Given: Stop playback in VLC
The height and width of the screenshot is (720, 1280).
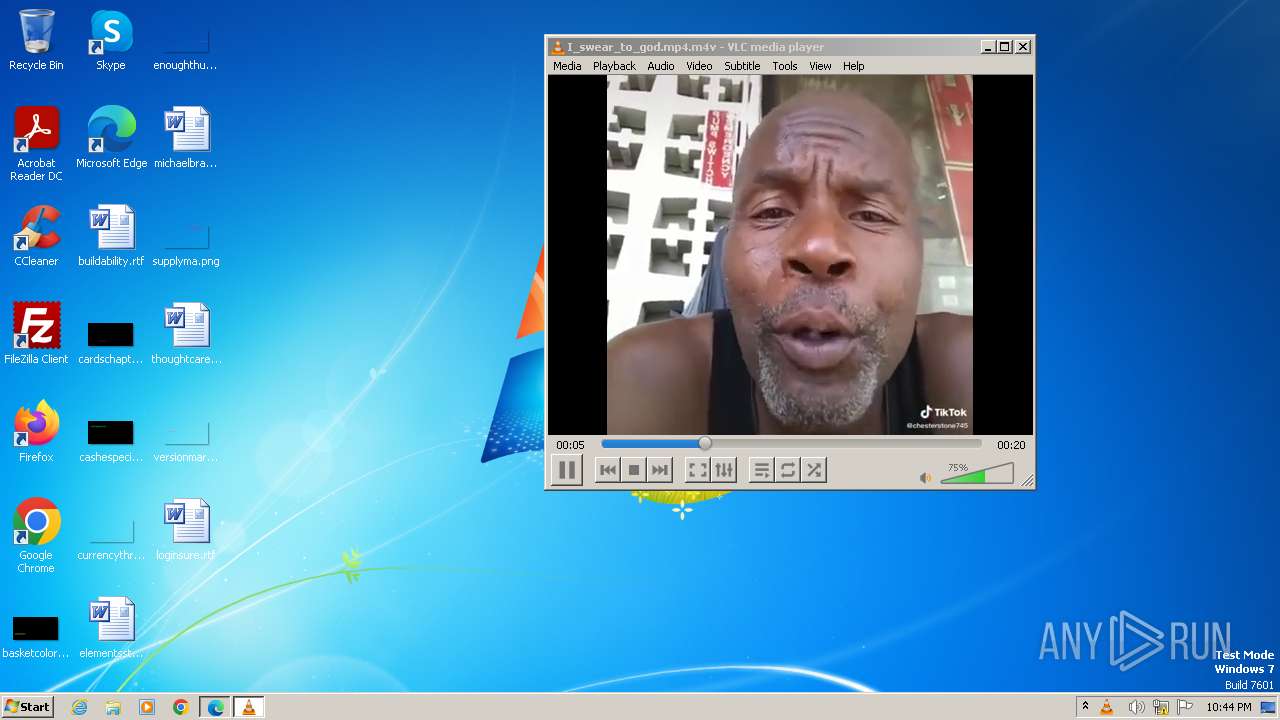Looking at the screenshot, I should (x=633, y=470).
